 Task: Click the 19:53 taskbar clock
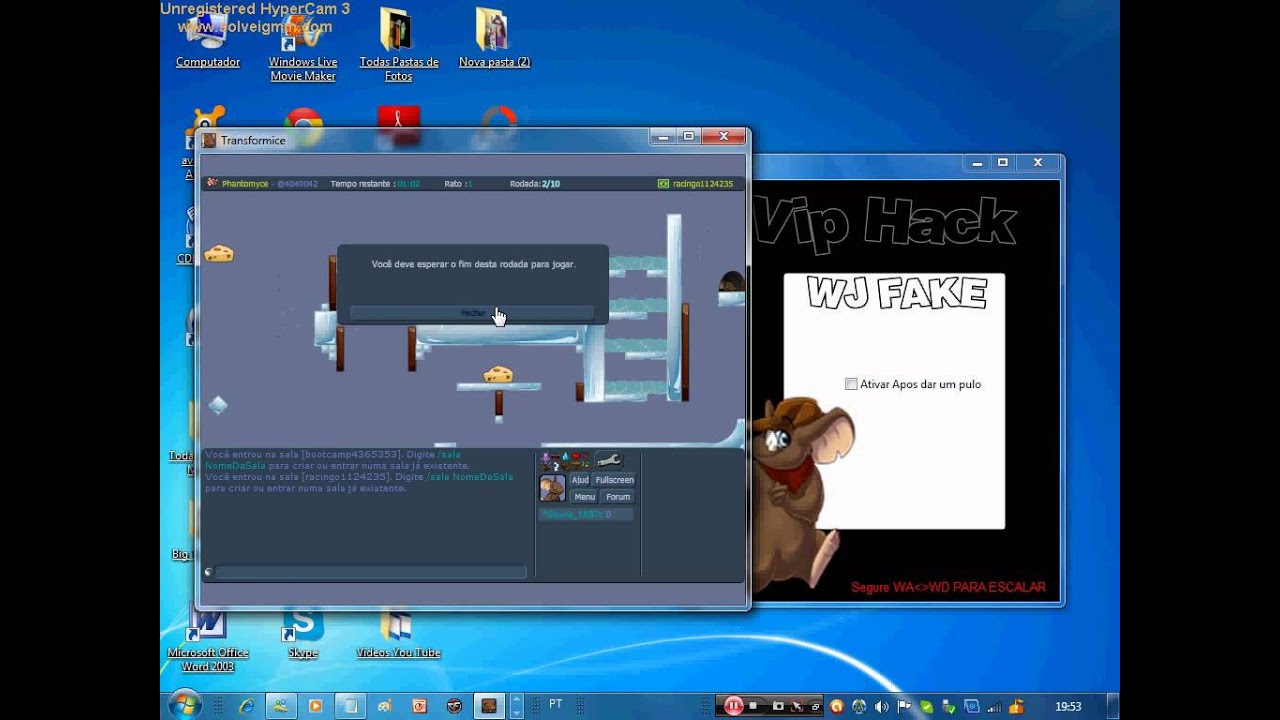(1068, 706)
